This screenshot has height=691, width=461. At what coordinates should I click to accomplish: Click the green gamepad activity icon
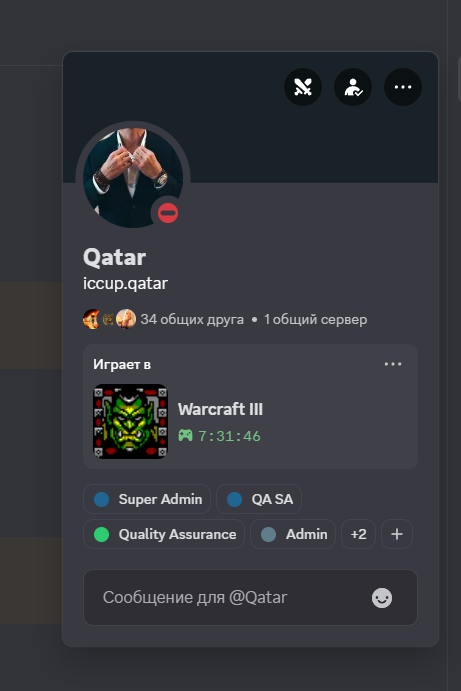pyautogui.click(x=185, y=436)
